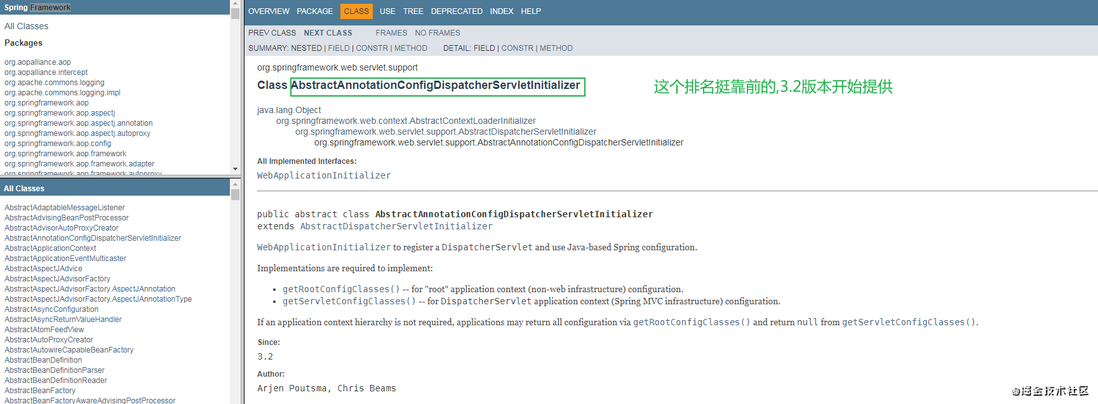Open AbstractDispatcherServletInitializer in the inheritance tree
1098x404 pixels.
click(445, 132)
